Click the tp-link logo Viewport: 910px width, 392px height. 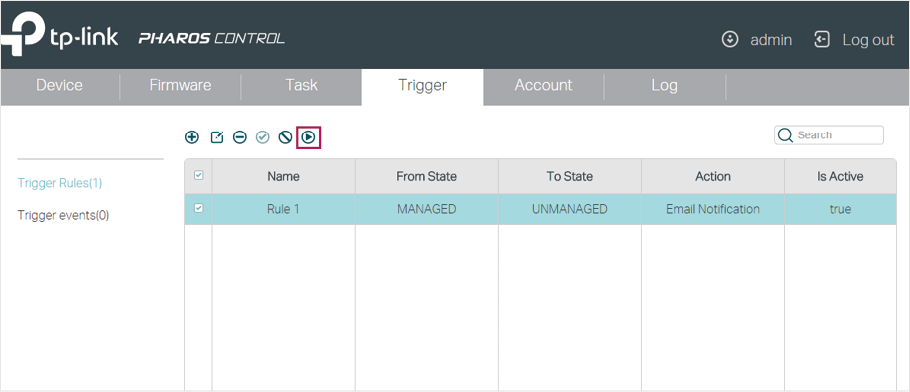point(59,37)
